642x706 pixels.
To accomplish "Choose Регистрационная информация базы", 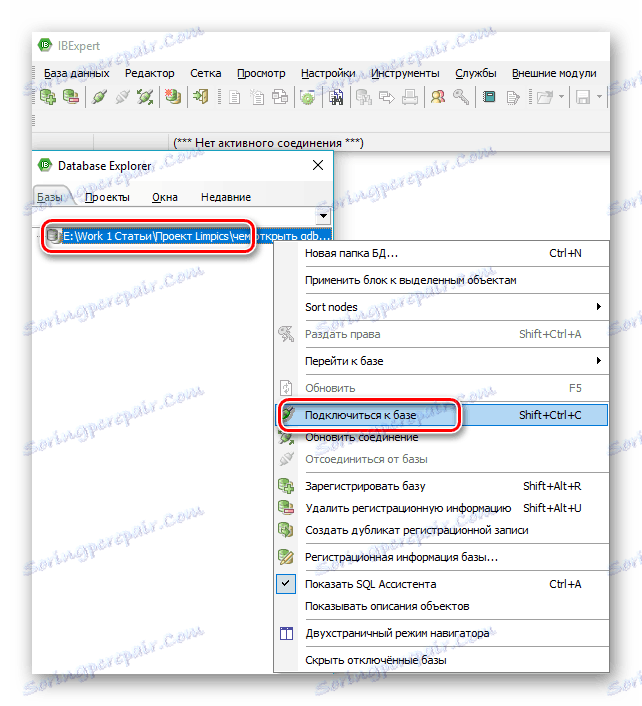I will pos(442,557).
